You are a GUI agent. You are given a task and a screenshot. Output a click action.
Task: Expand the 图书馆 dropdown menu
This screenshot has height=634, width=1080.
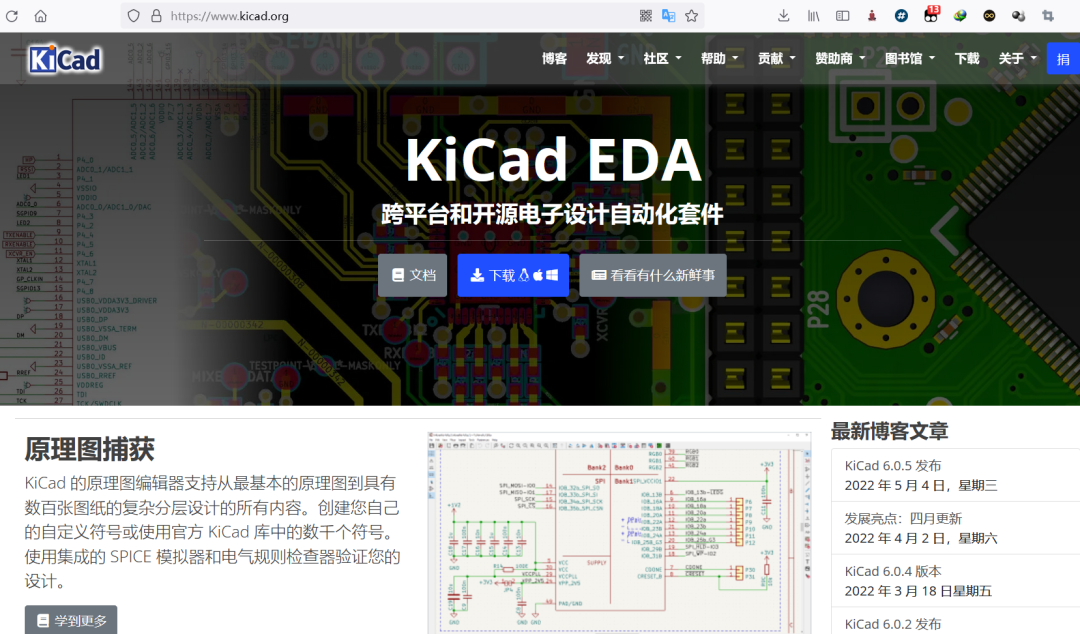coord(909,59)
